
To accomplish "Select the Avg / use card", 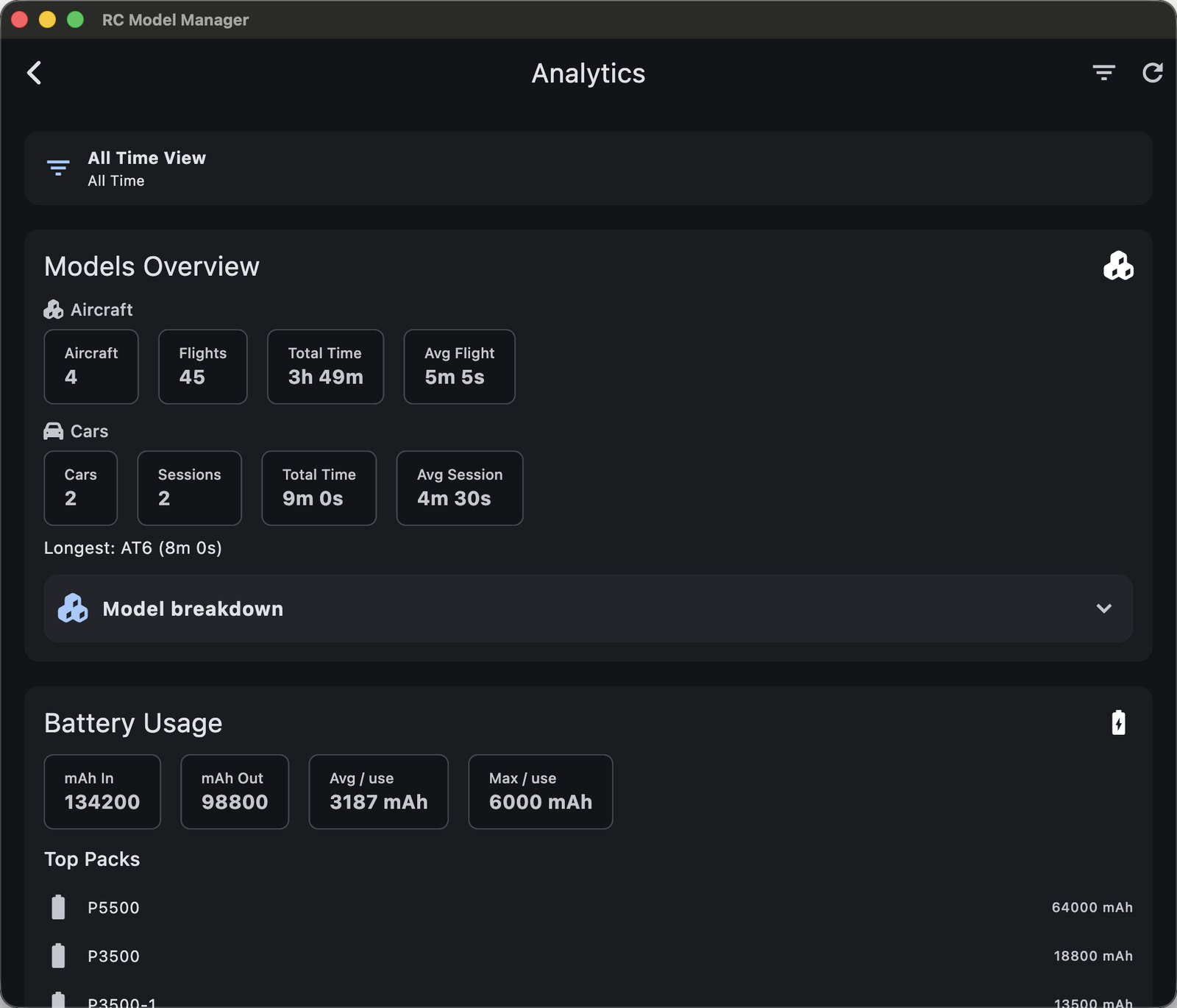I will pyautogui.click(x=379, y=792).
